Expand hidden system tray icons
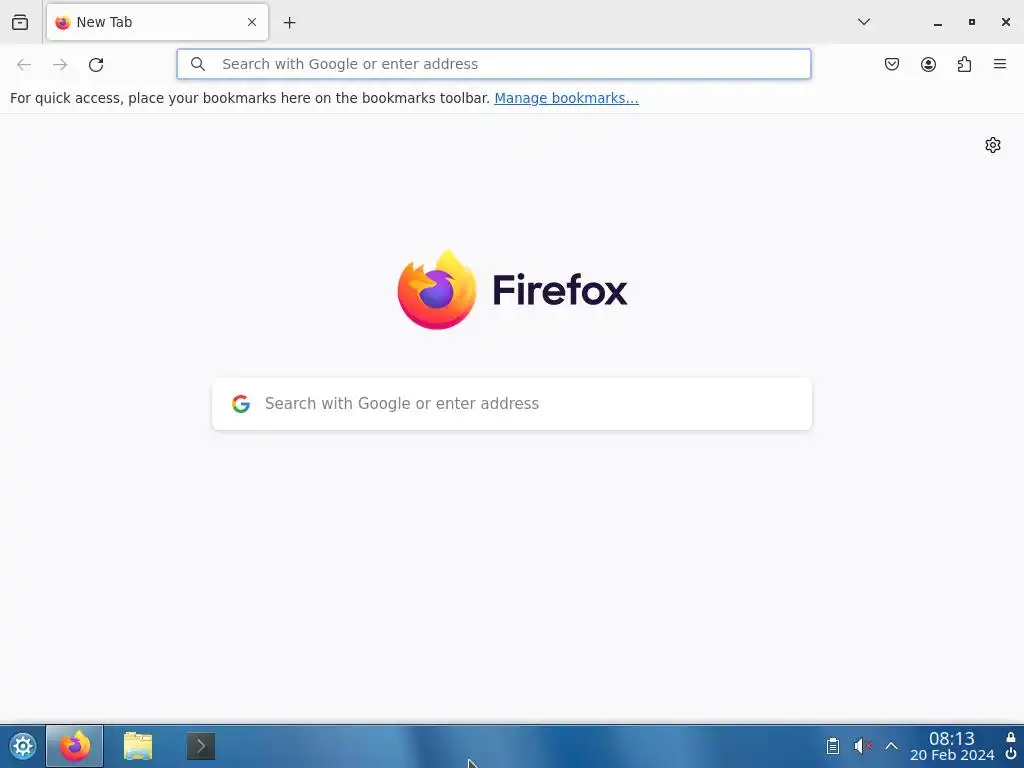1024x768 pixels. pyautogui.click(x=891, y=746)
